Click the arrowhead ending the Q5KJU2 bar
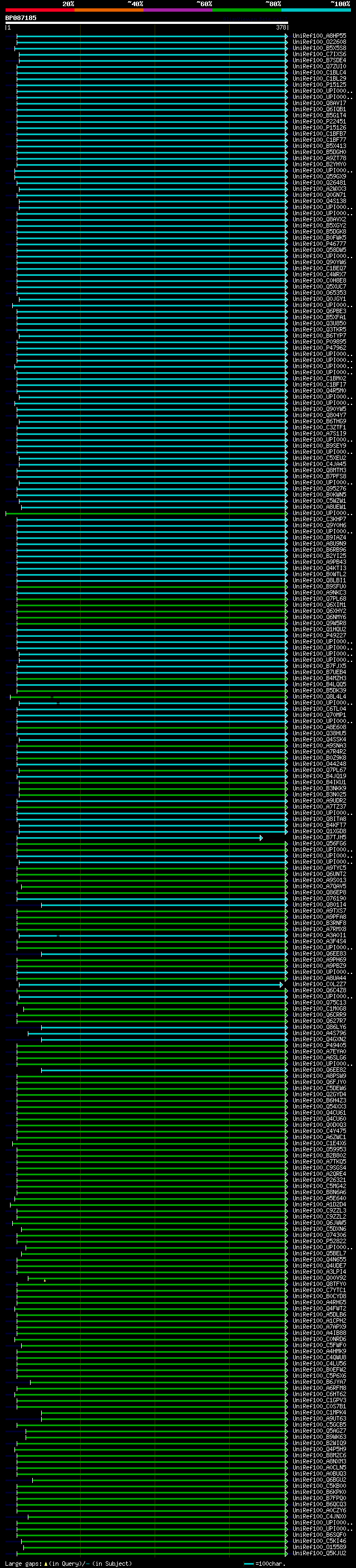356x1568 pixels. point(286,1554)
